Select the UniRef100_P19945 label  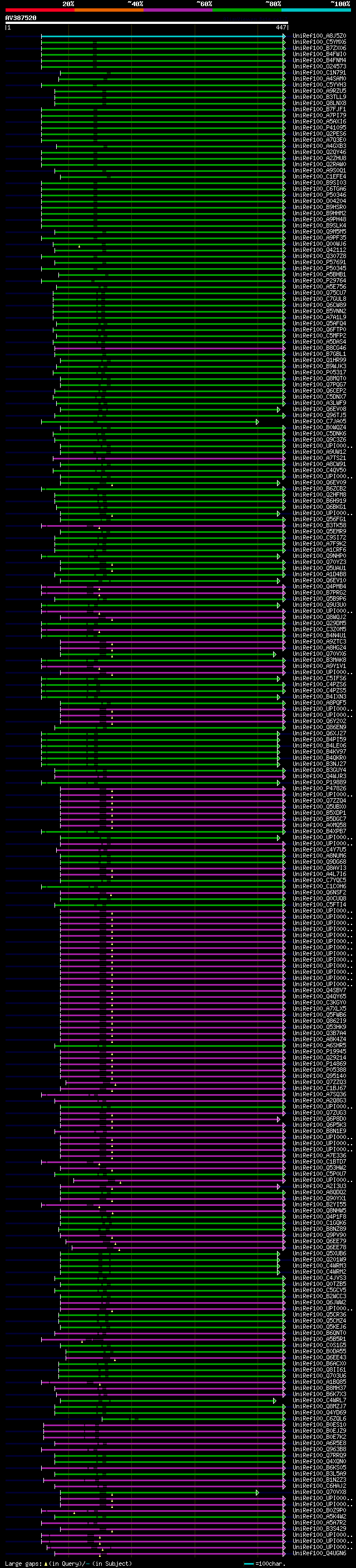click(319, 1051)
